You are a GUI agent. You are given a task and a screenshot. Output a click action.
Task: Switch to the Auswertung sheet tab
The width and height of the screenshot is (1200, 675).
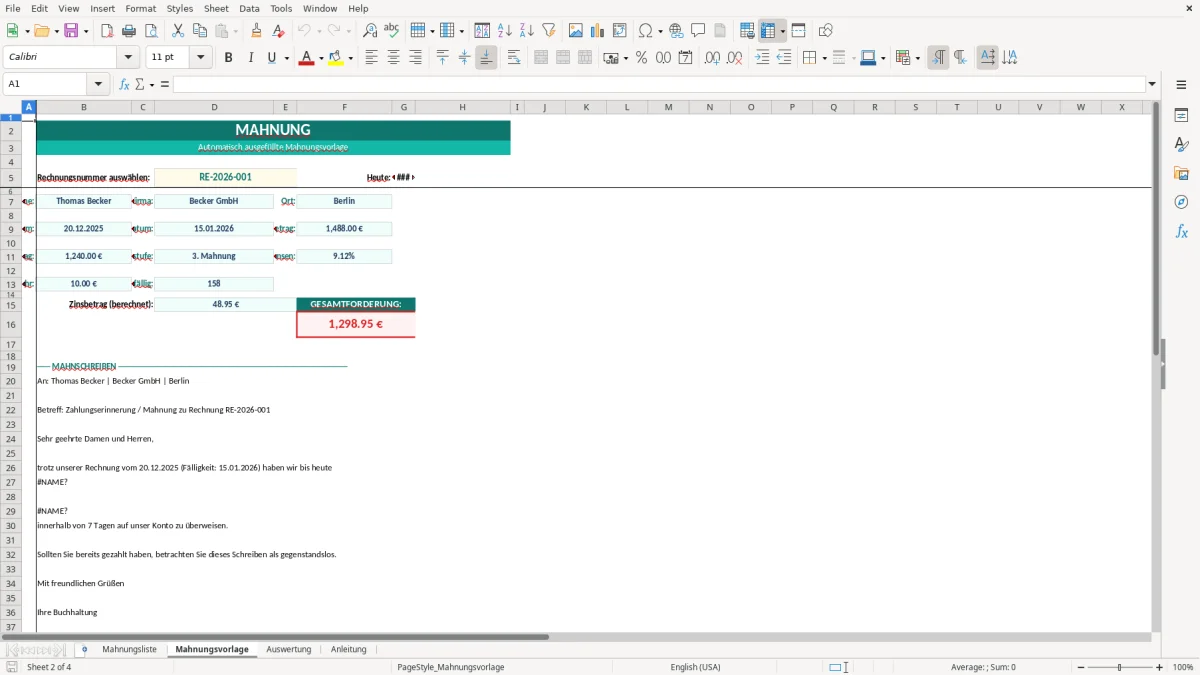click(x=289, y=649)
